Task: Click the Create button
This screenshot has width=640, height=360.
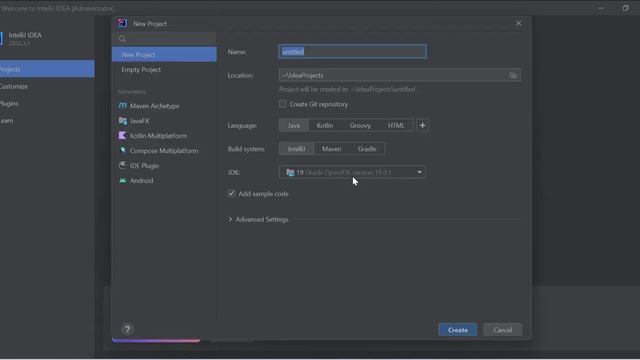Action: [x=458, y=330]
